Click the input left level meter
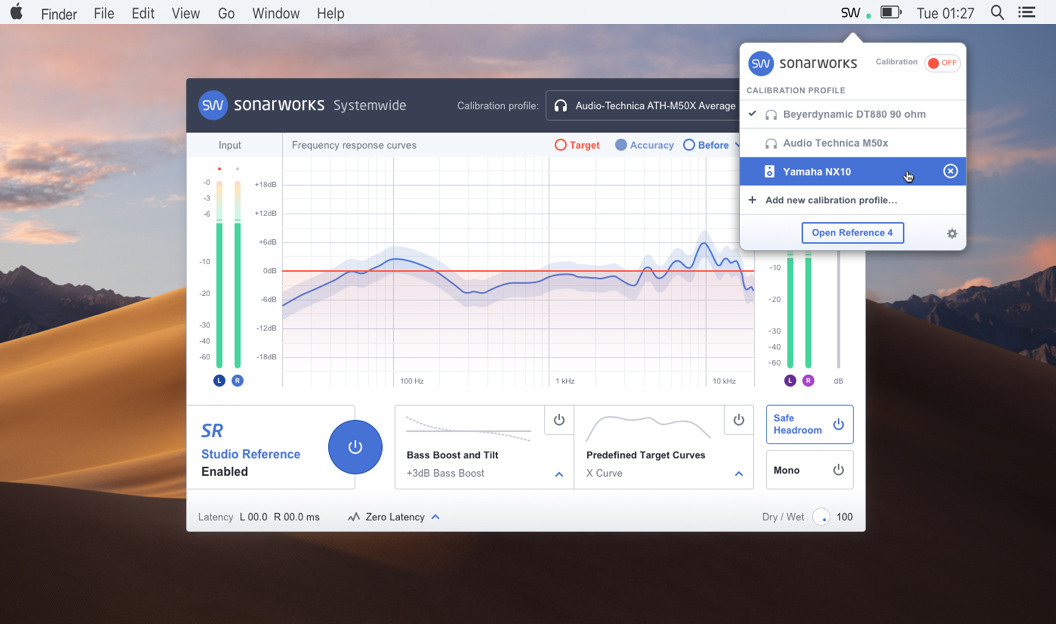The width and height of the screenshot is (1056, 624). [219, 274]
